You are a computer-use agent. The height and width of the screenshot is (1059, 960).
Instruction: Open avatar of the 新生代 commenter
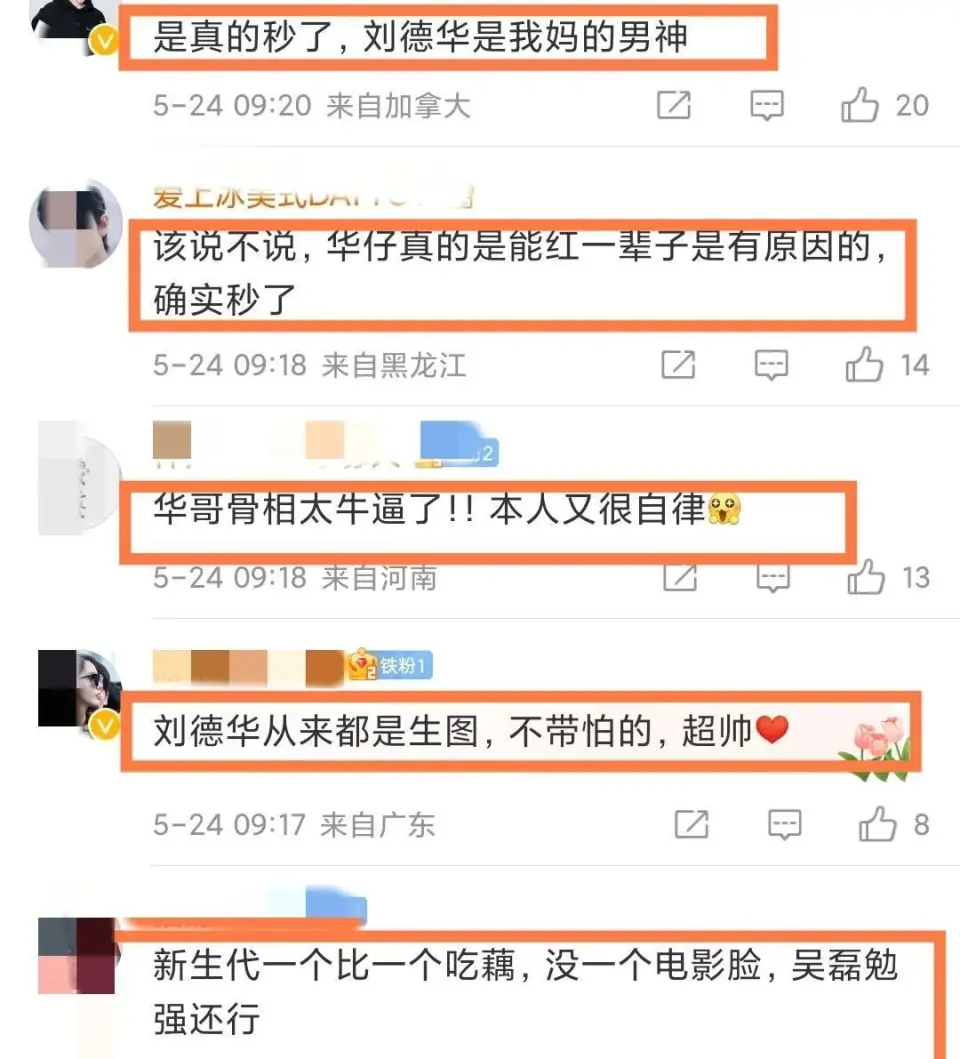tap(78, 956)
